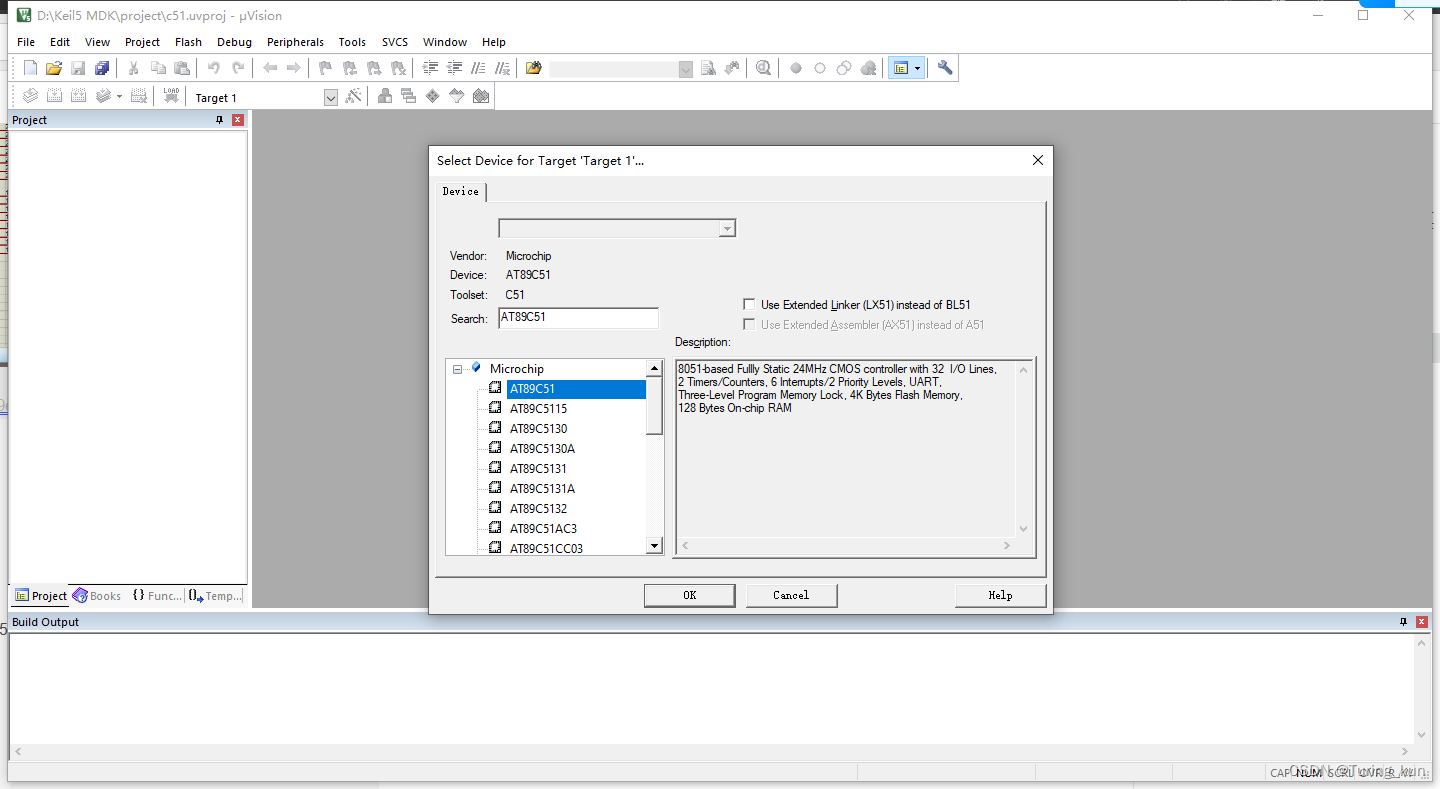Click the Paste icon

click(x=182, y=68)
